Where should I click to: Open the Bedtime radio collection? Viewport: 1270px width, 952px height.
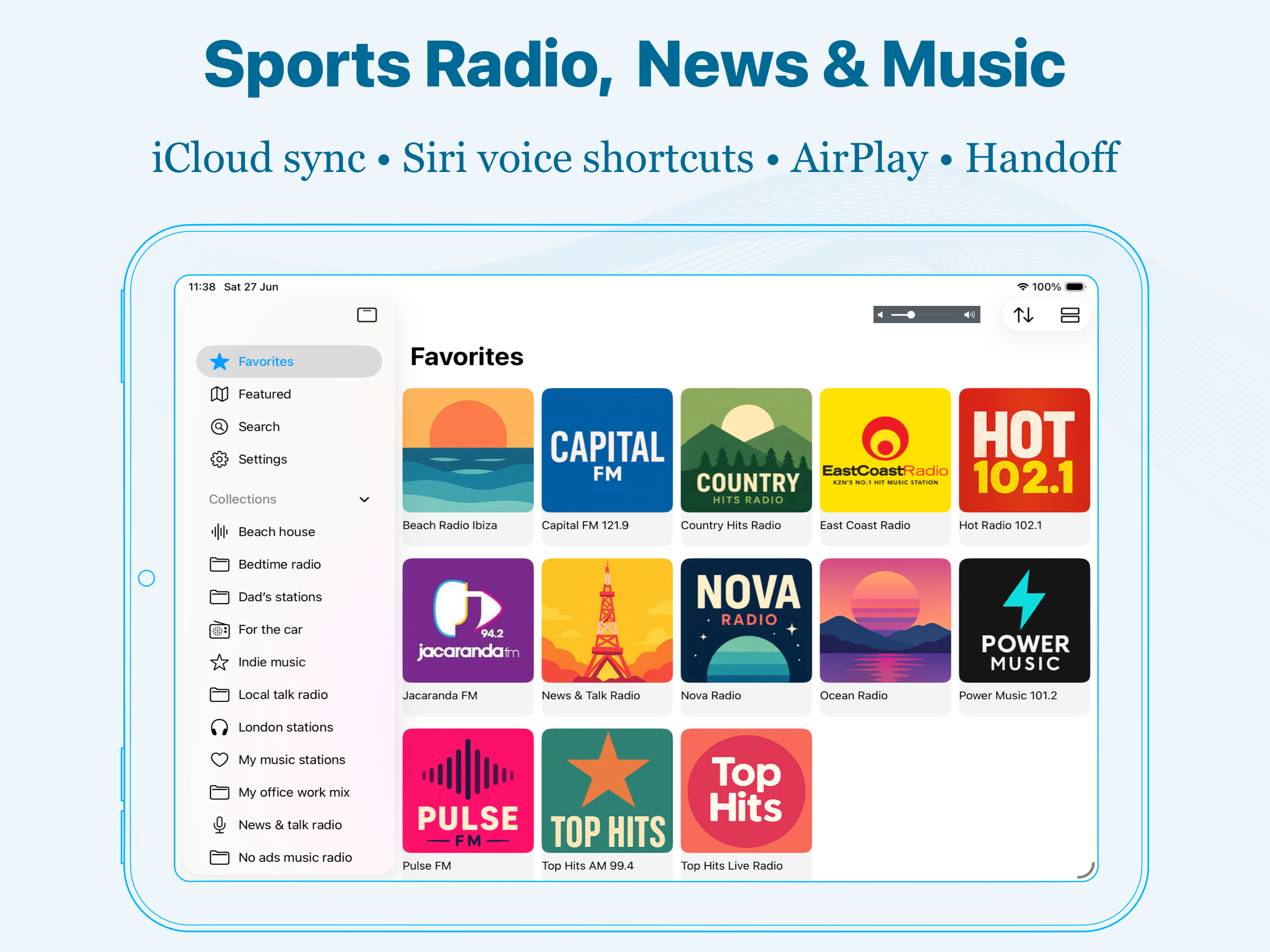point(289,564)
